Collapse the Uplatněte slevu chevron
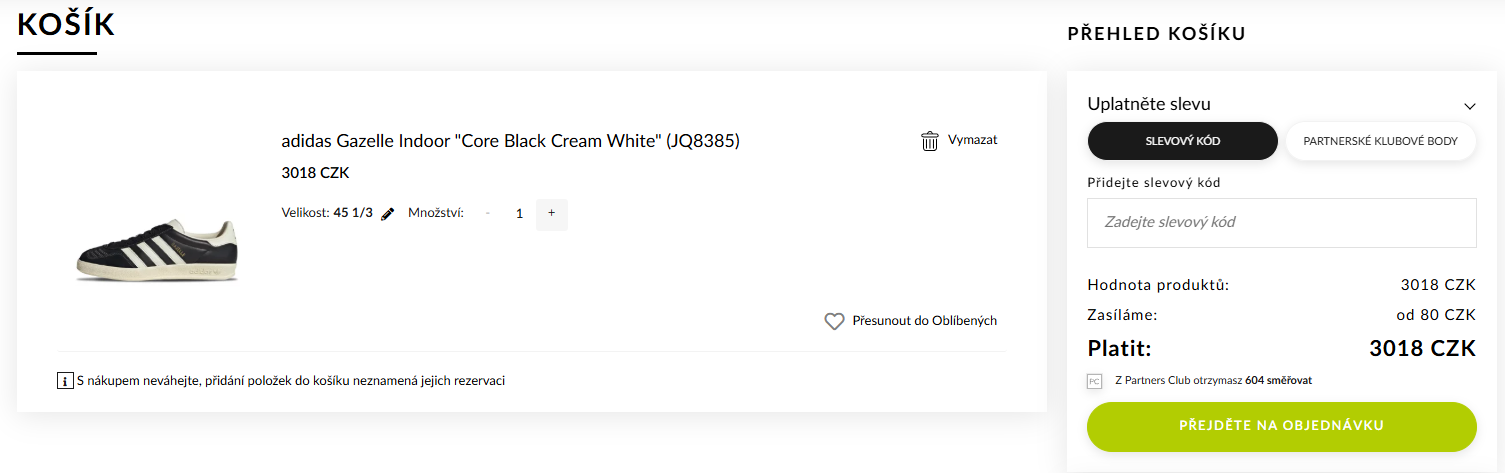The width and height of the screenshot is (1505, 473). point(1469,105)
